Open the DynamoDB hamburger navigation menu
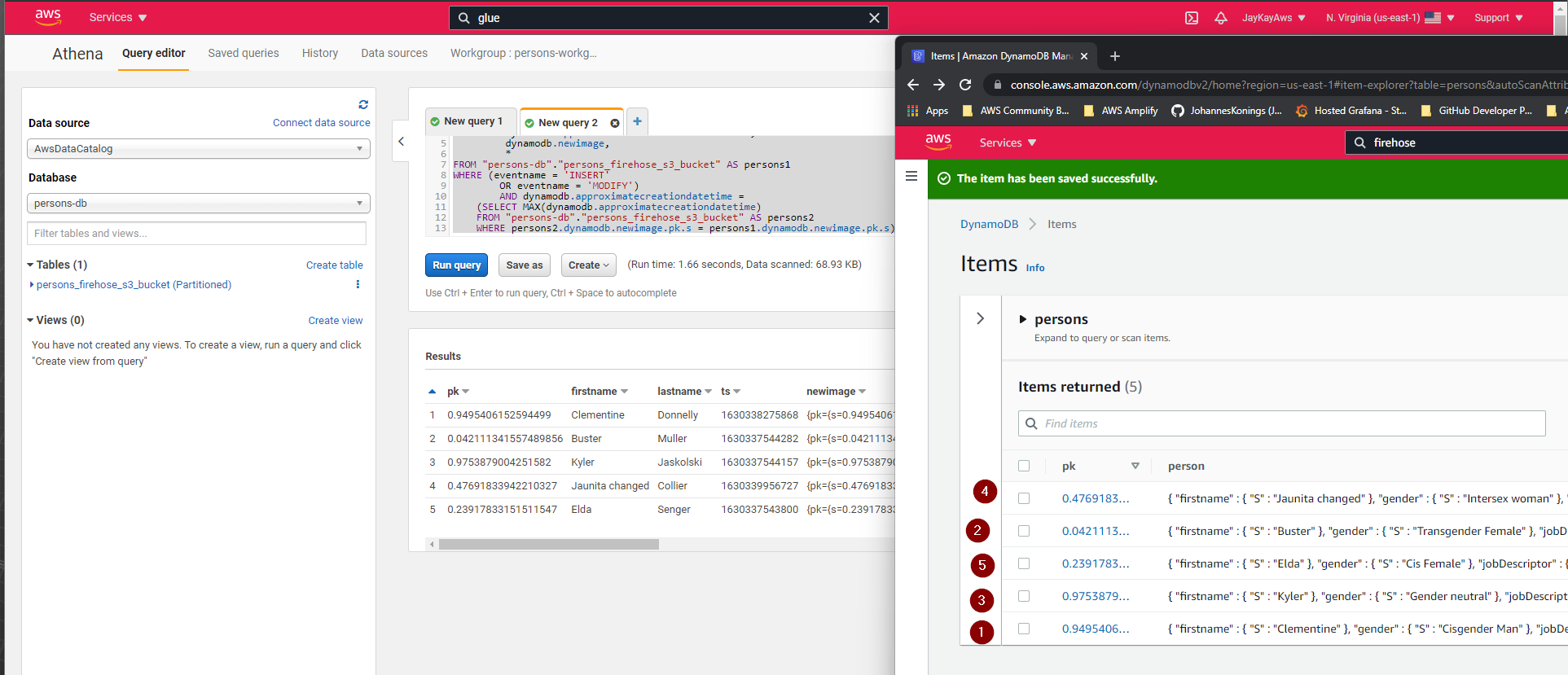The height and width of the screenshot is (675, 1568). [x=911, y=176]
